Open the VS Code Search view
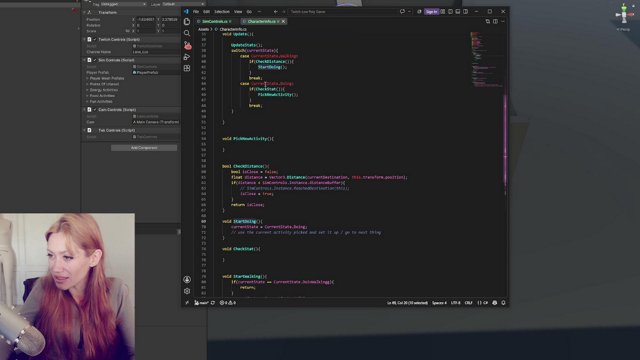Viewport: 640px width, 360px height. 187,33
